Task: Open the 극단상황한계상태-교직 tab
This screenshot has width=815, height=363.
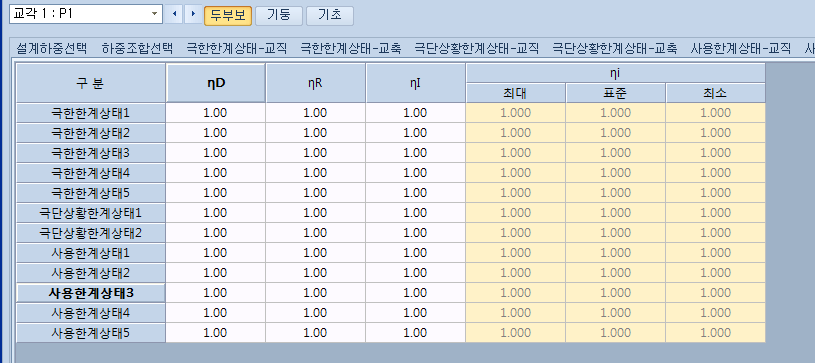Action: coord(477,49)
